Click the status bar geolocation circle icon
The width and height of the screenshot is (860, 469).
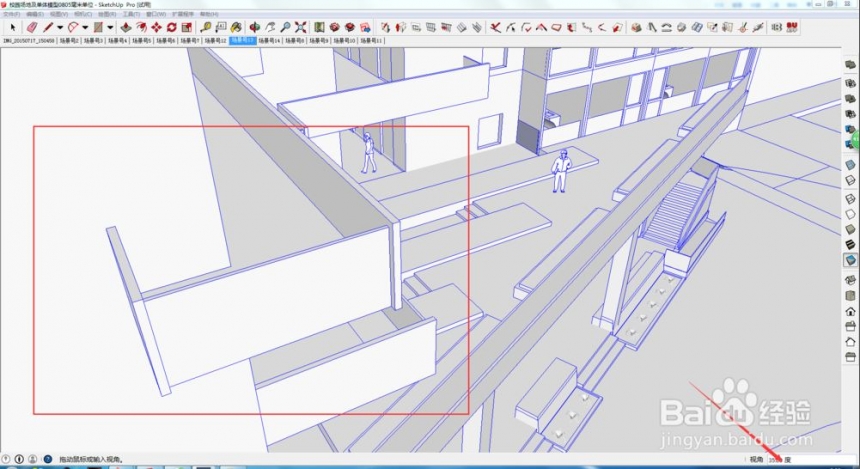pos(6,459)
